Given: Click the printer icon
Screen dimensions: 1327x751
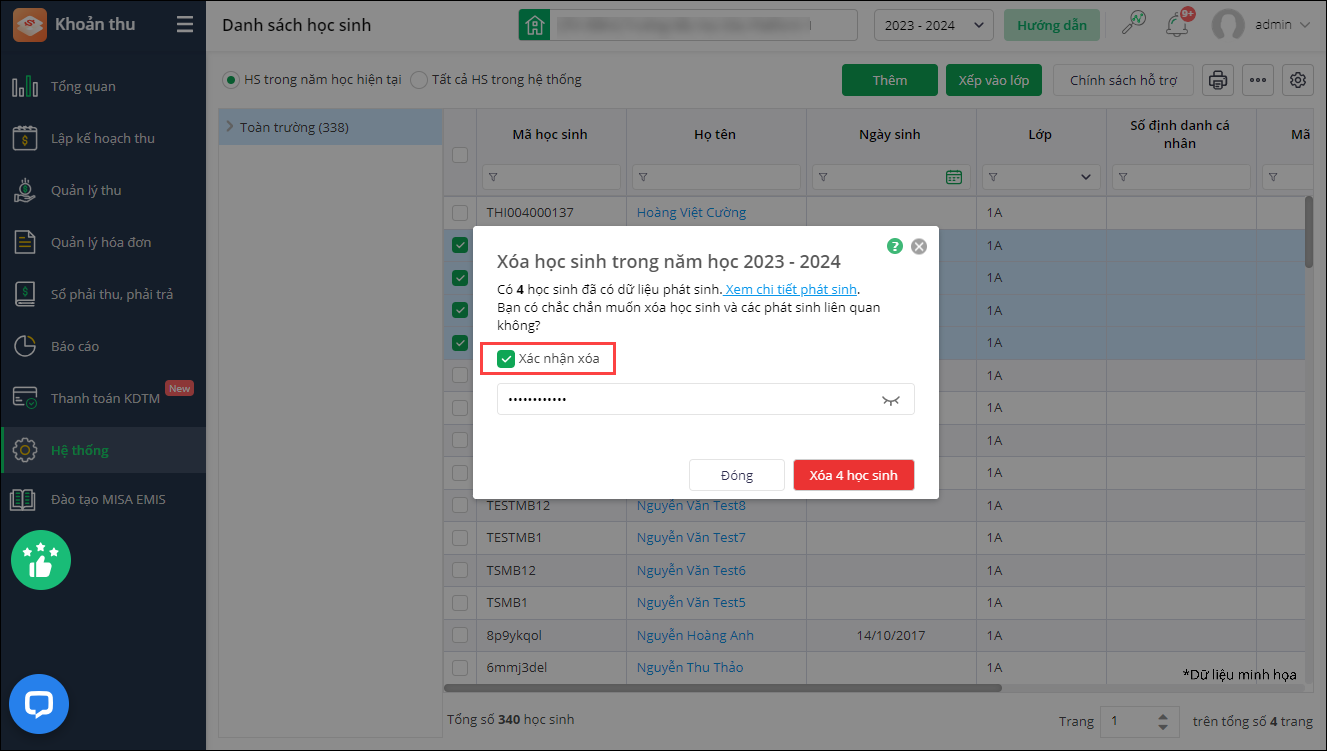Looking at the screenshot, I should point(1217,80).
